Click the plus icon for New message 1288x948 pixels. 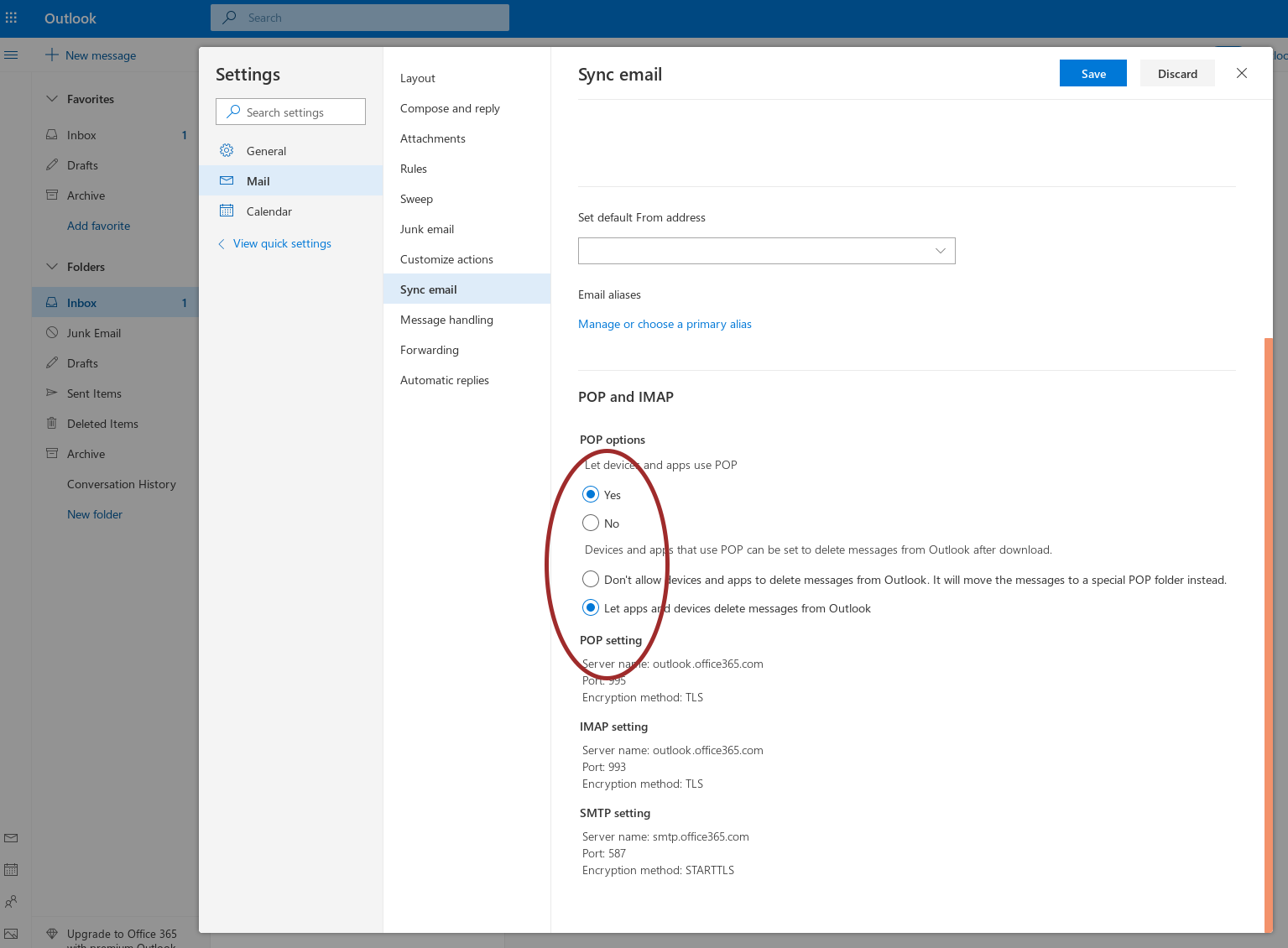52,55
